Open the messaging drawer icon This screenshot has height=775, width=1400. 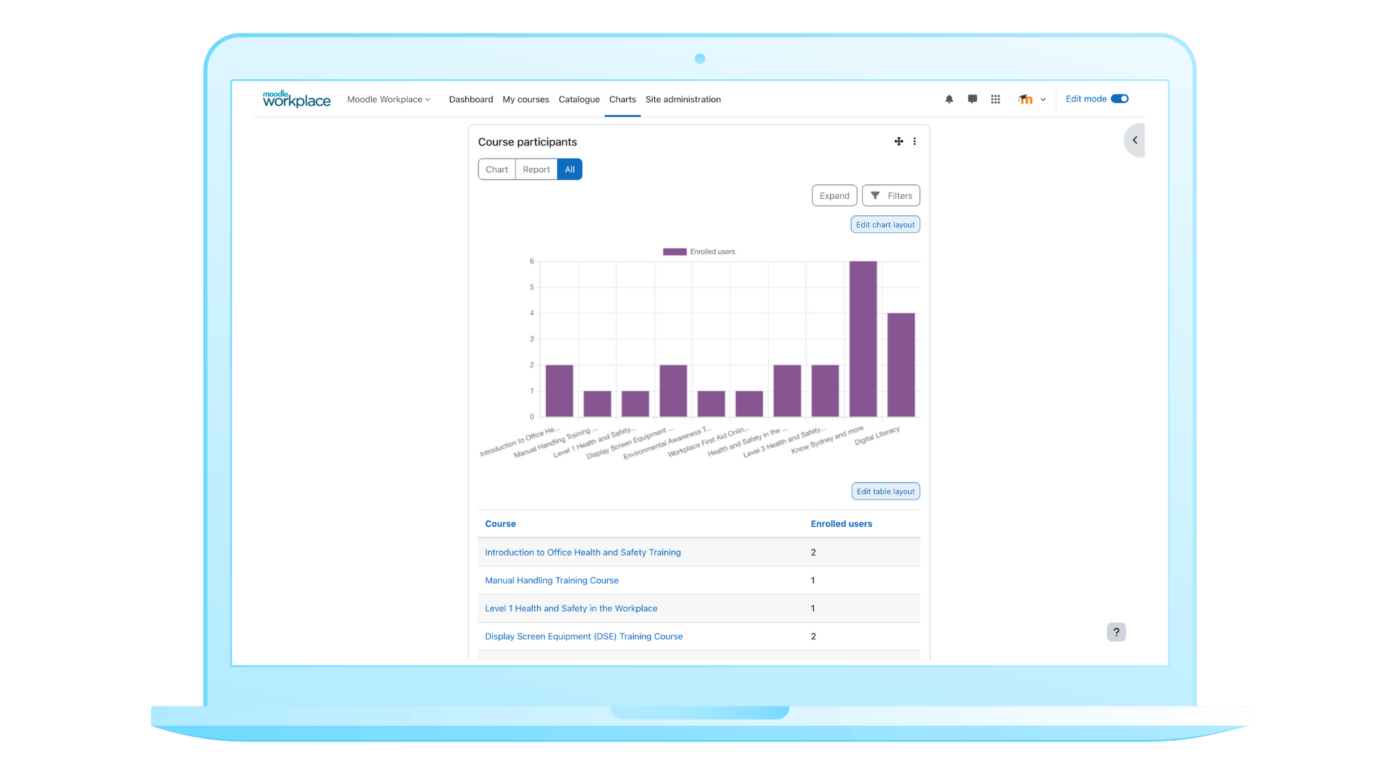point(971,98)
